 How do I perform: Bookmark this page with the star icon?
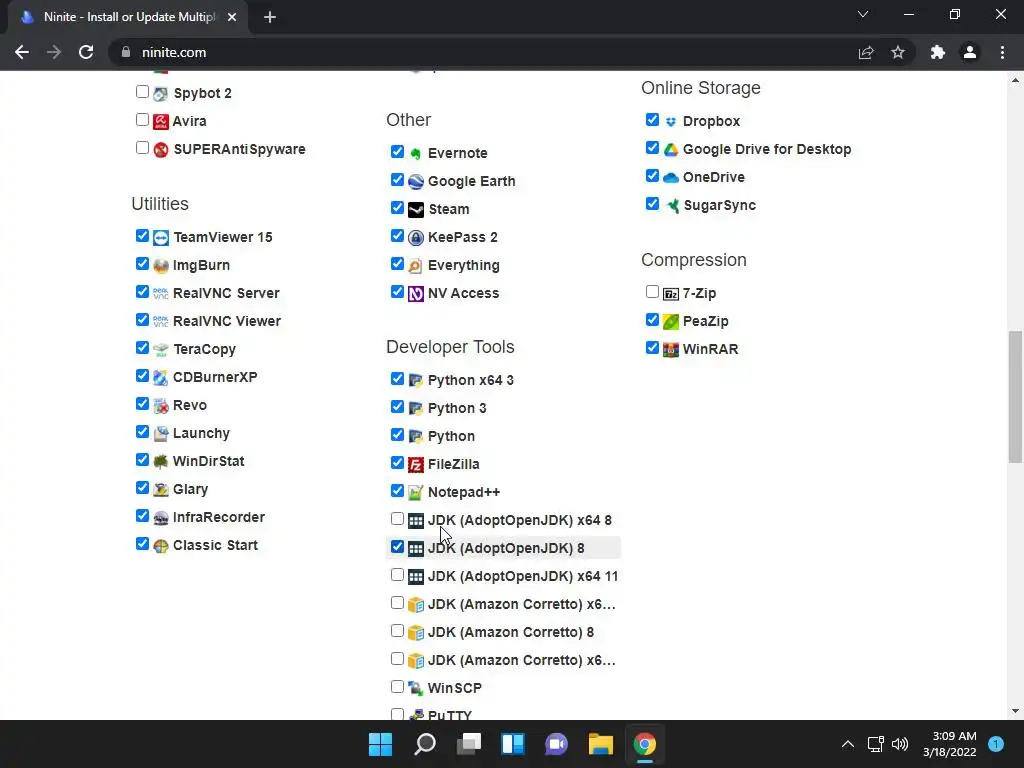(898, 52)
